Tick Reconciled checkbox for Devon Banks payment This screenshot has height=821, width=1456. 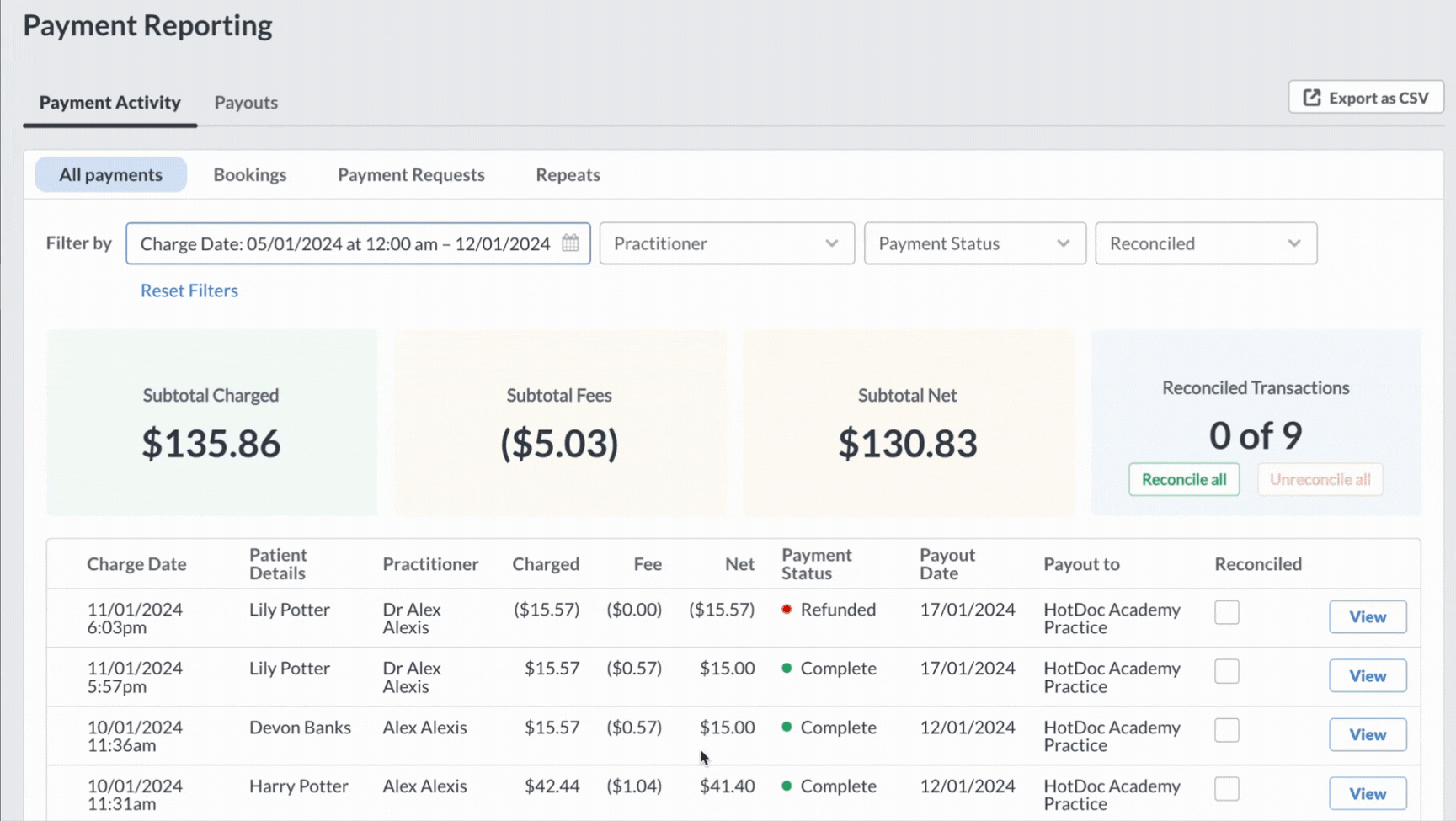(1227, 730)
